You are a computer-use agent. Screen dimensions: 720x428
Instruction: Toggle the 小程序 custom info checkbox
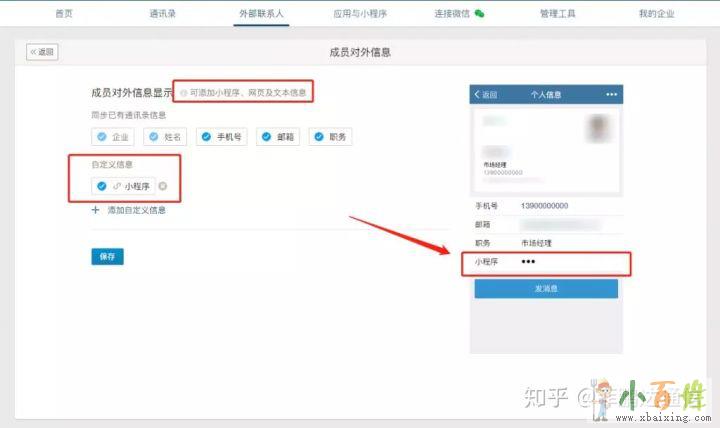[101, 186]
